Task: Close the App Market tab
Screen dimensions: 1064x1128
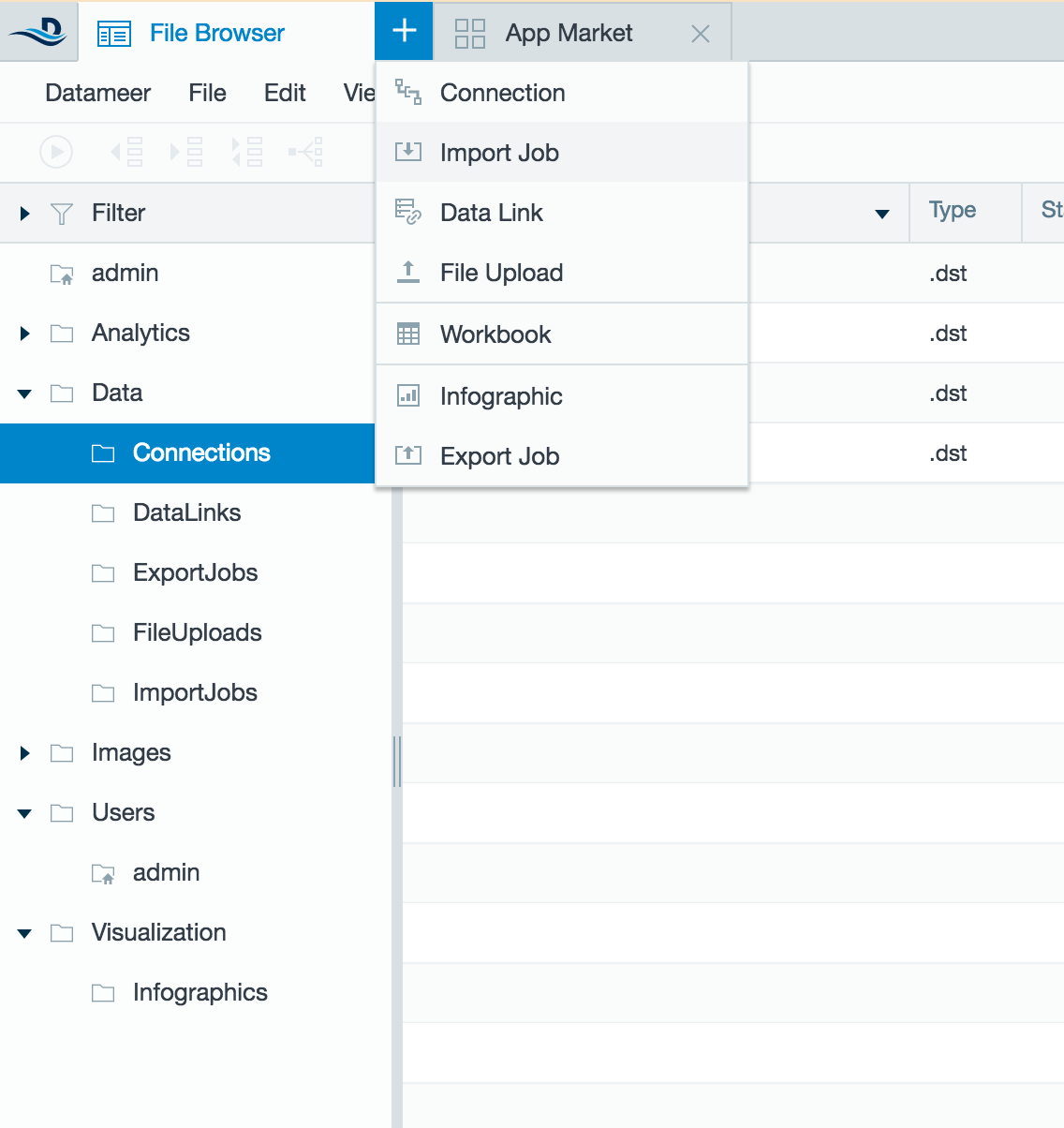Action: click(x=700, y=34)
